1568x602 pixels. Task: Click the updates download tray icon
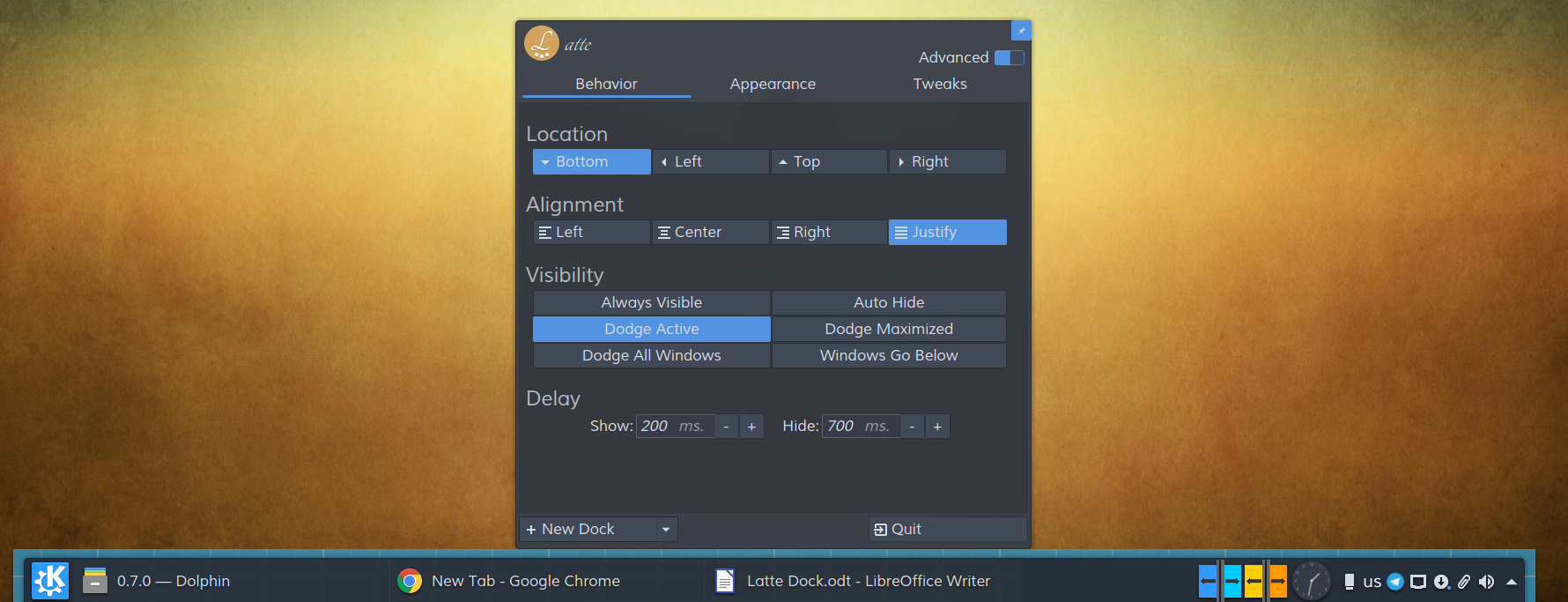click(x=1441, y=582)
